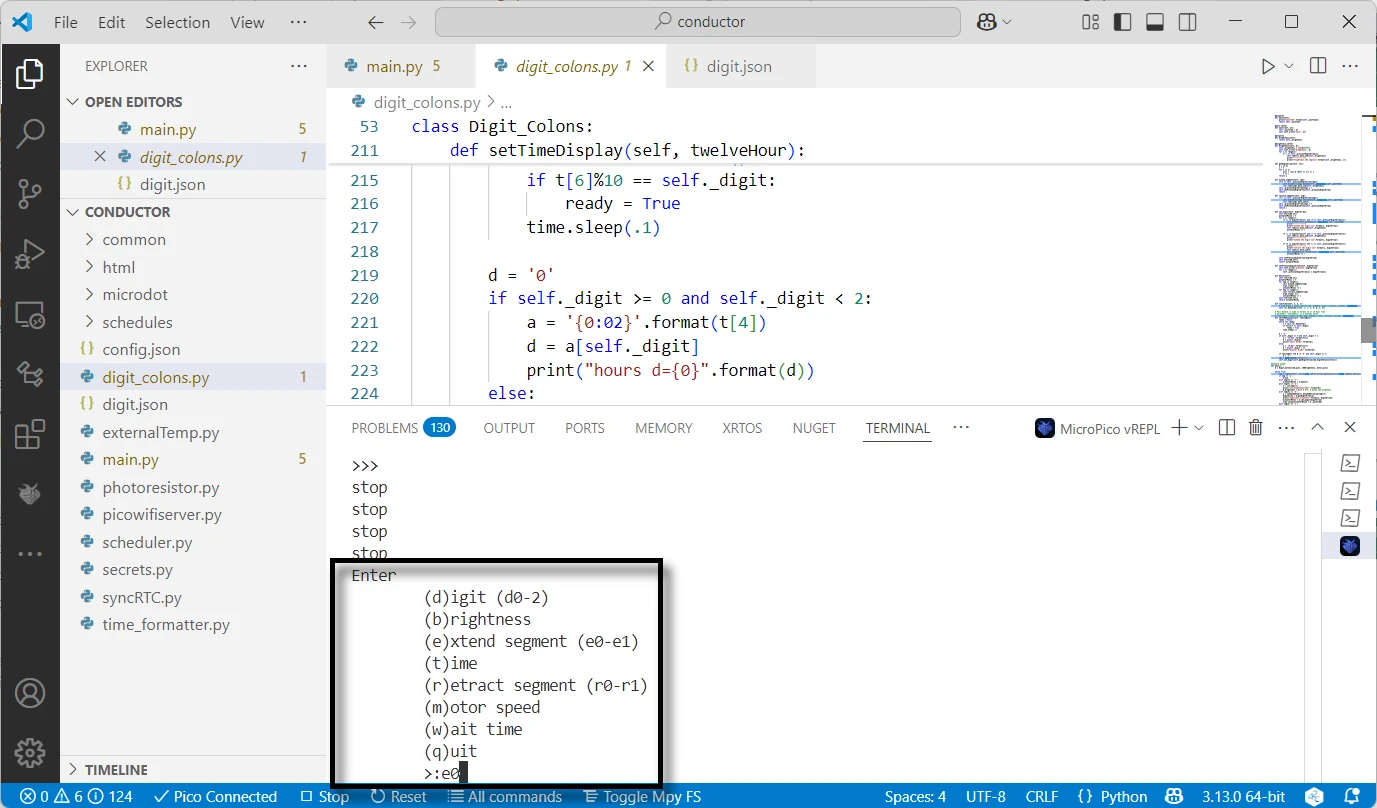Maximize the panel size chevron
The image size is (1377, 808).
[1318, 428]
